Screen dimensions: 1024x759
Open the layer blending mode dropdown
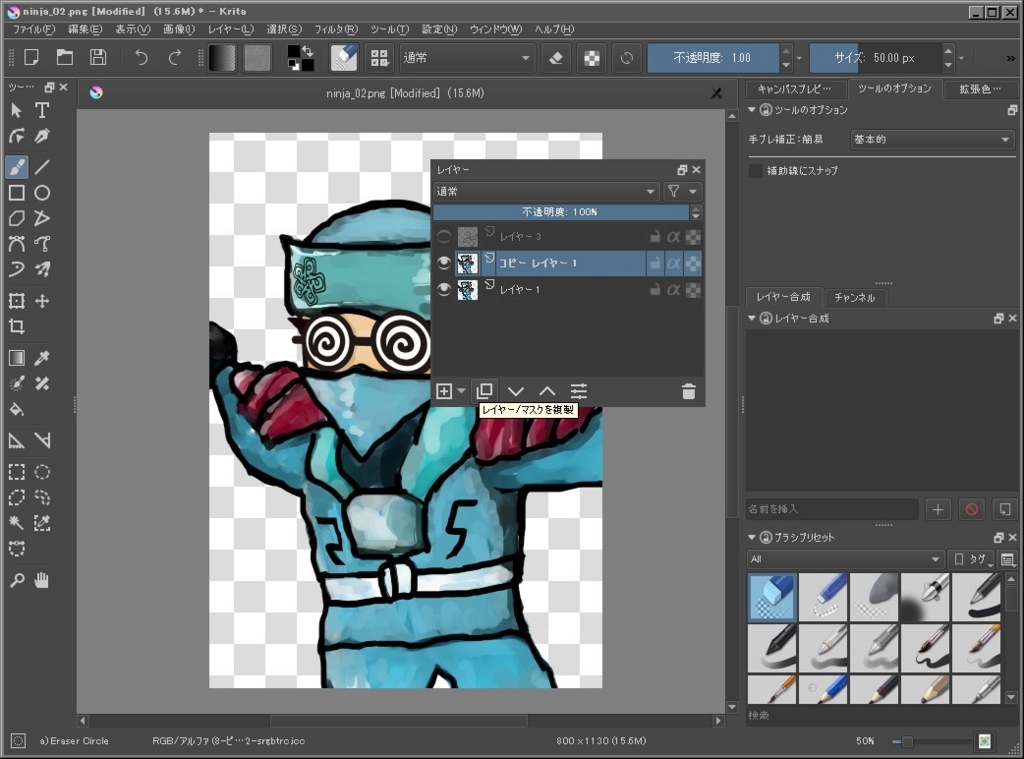click(546, 191)
